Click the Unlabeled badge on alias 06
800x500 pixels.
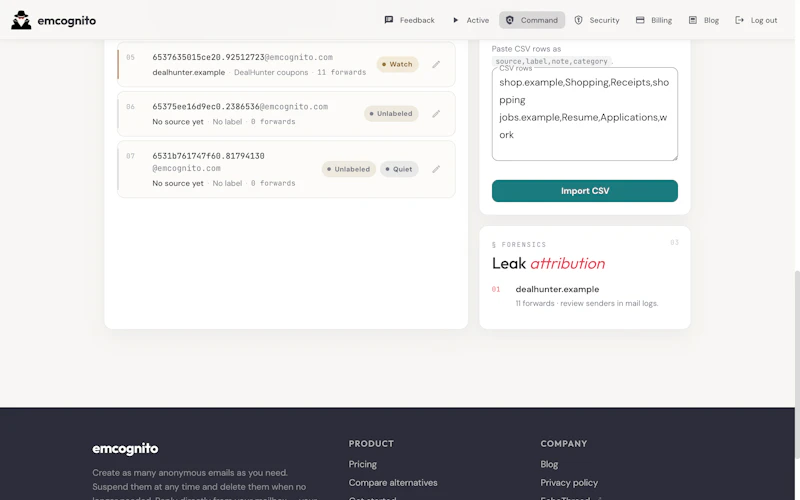click(x=391, y=114)
